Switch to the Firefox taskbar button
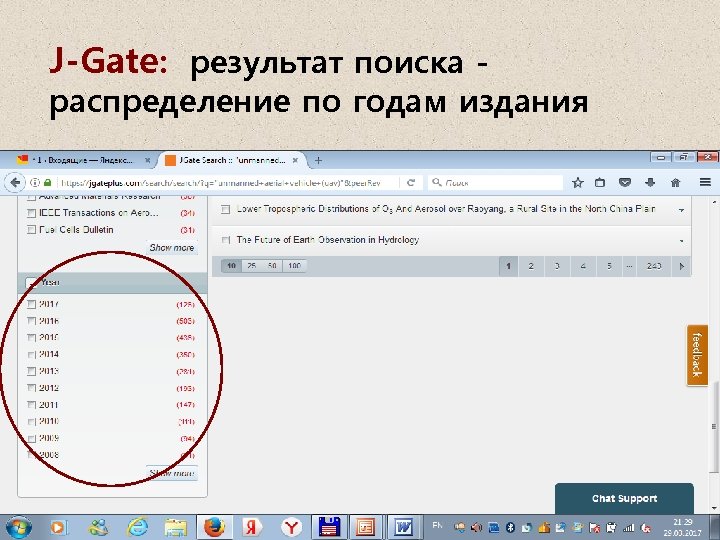Viewport: 720px width, 540px height. tap(214, 527)
